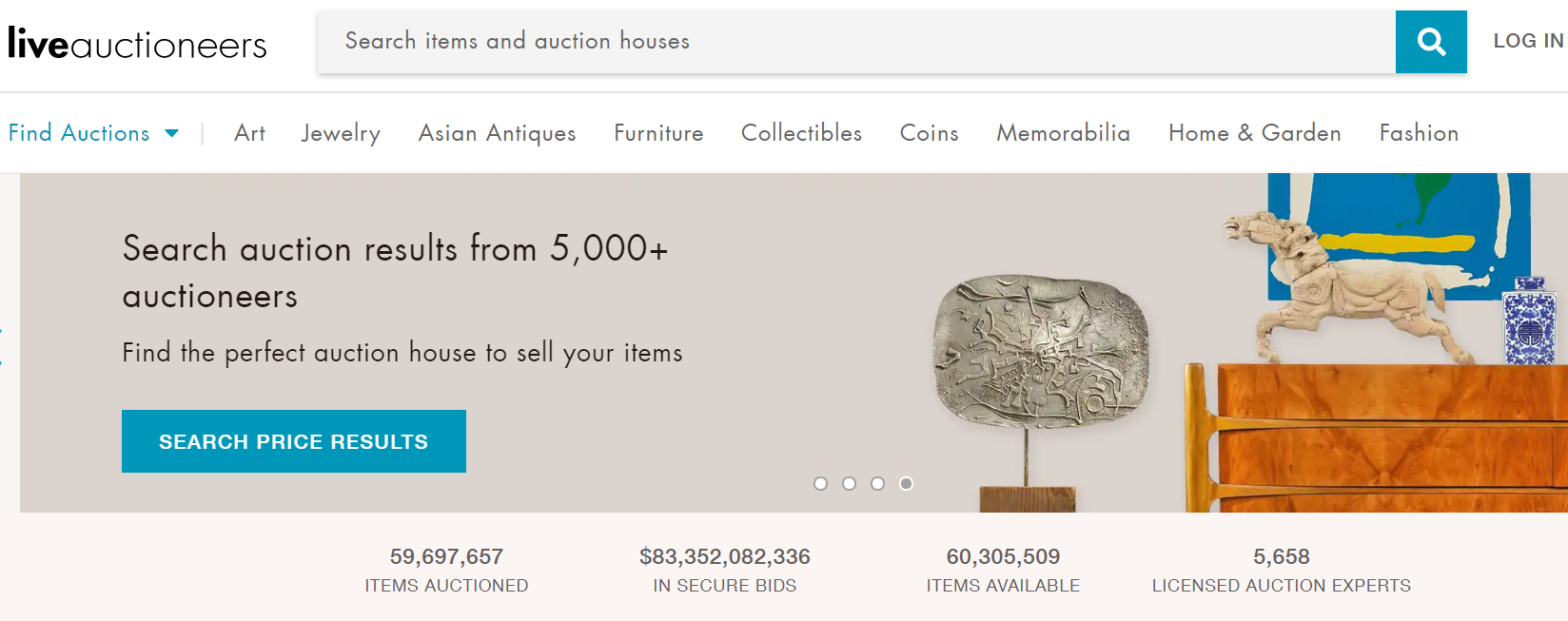Open the Fashion category
This screenshot has height=621, width=1568.
point(1418,133)
